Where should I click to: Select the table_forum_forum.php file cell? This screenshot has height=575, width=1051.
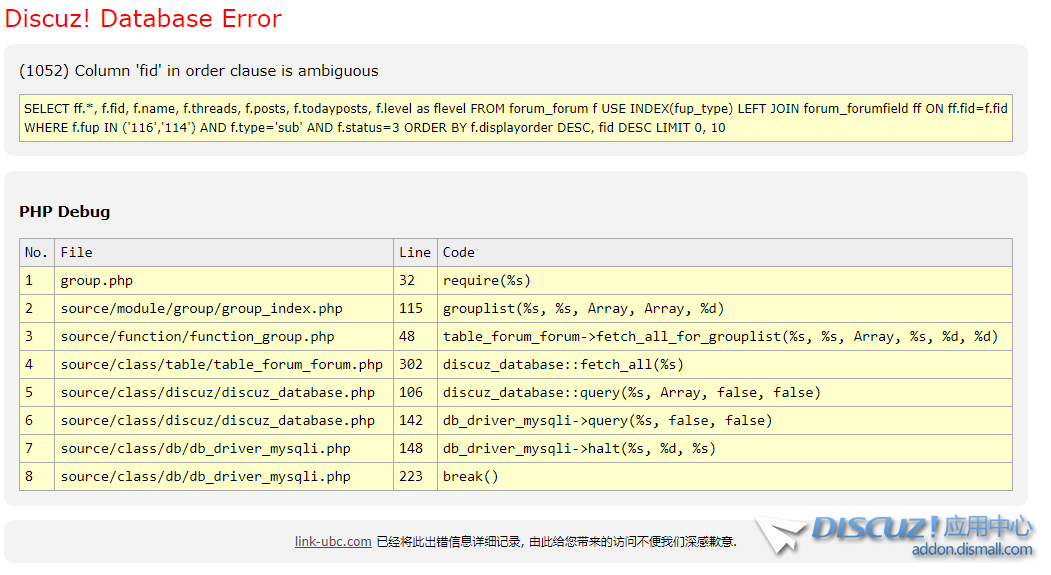tap(224, 365)
